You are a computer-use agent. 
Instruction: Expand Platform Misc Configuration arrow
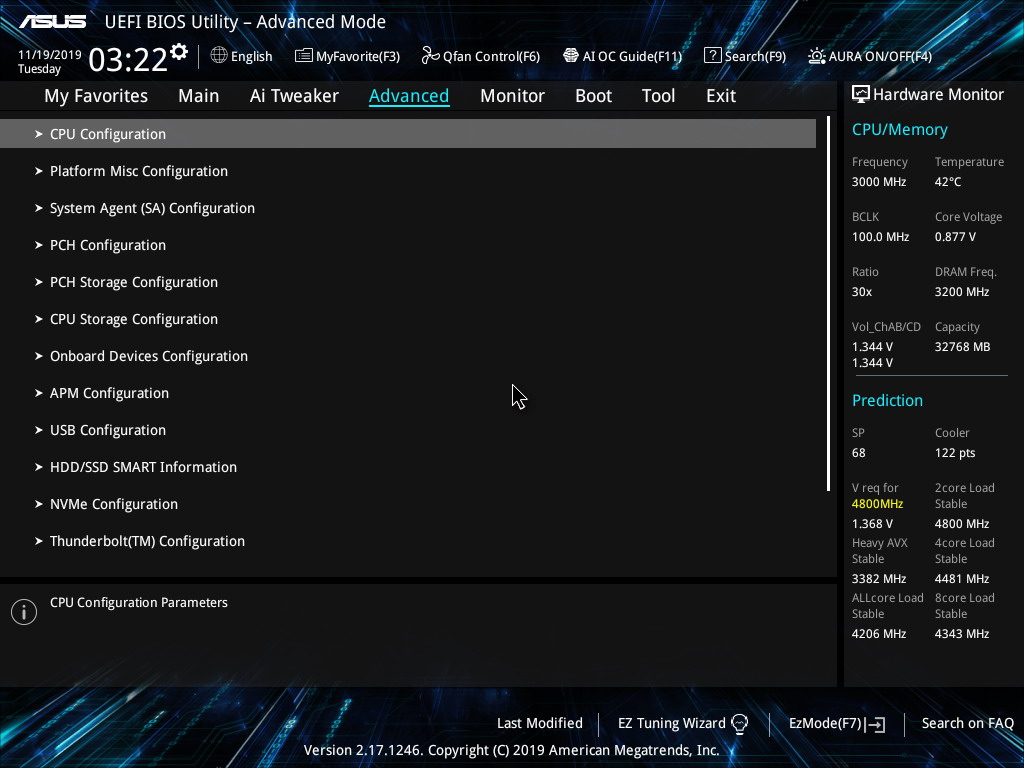(39, 171)
